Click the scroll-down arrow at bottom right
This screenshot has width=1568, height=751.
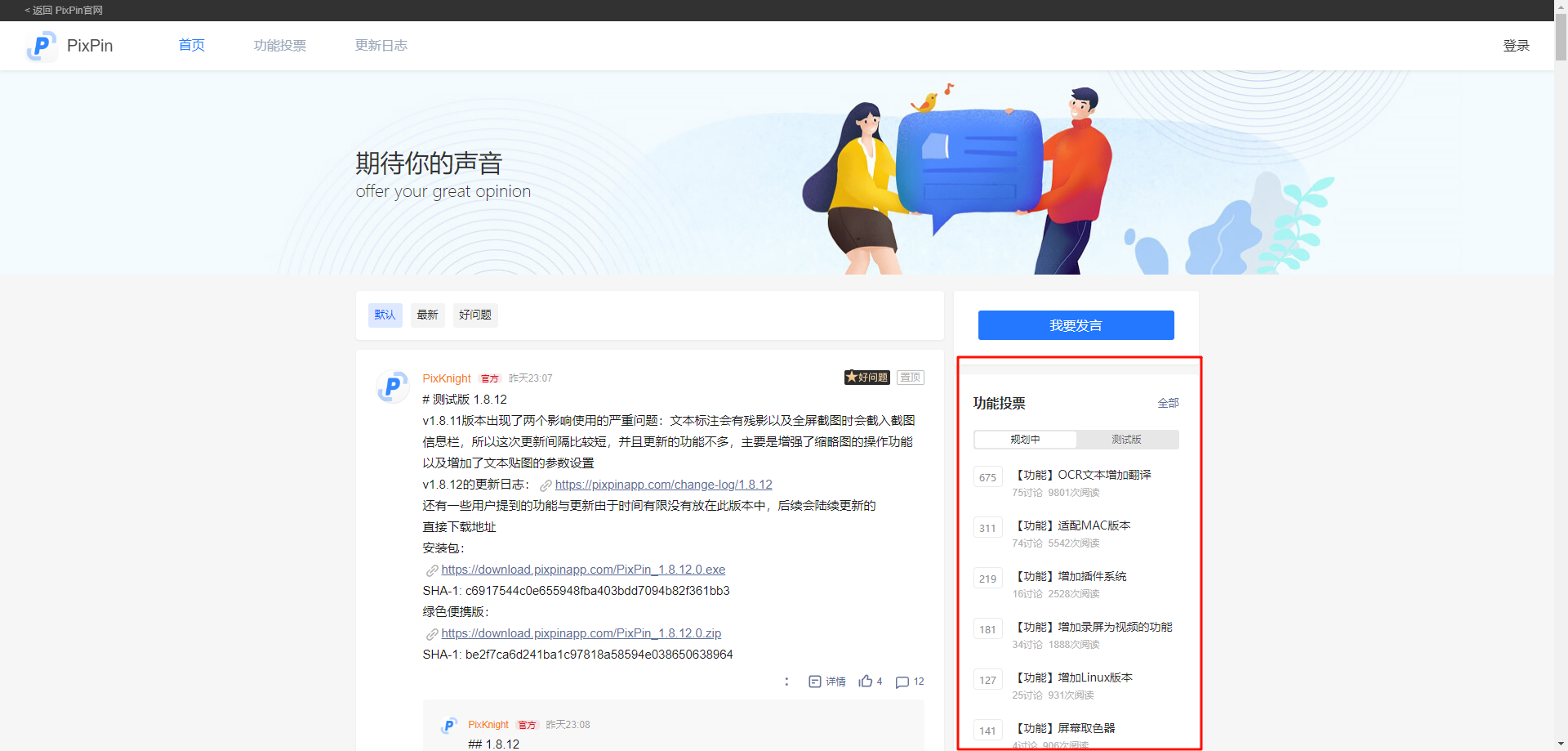(x=1559, y=742)
